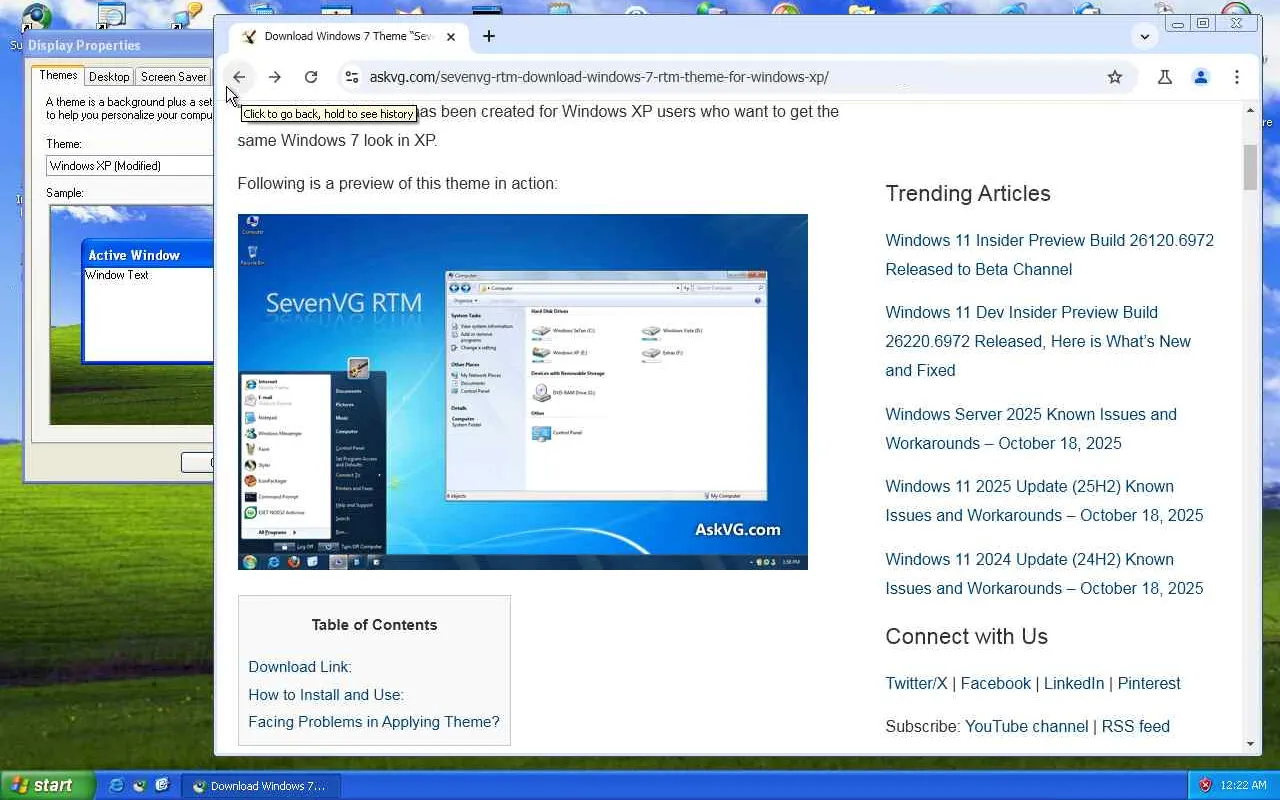Screen dimensions: 1280x800
Task: Open the YouTube channel link
Action: pos(1026,727)
